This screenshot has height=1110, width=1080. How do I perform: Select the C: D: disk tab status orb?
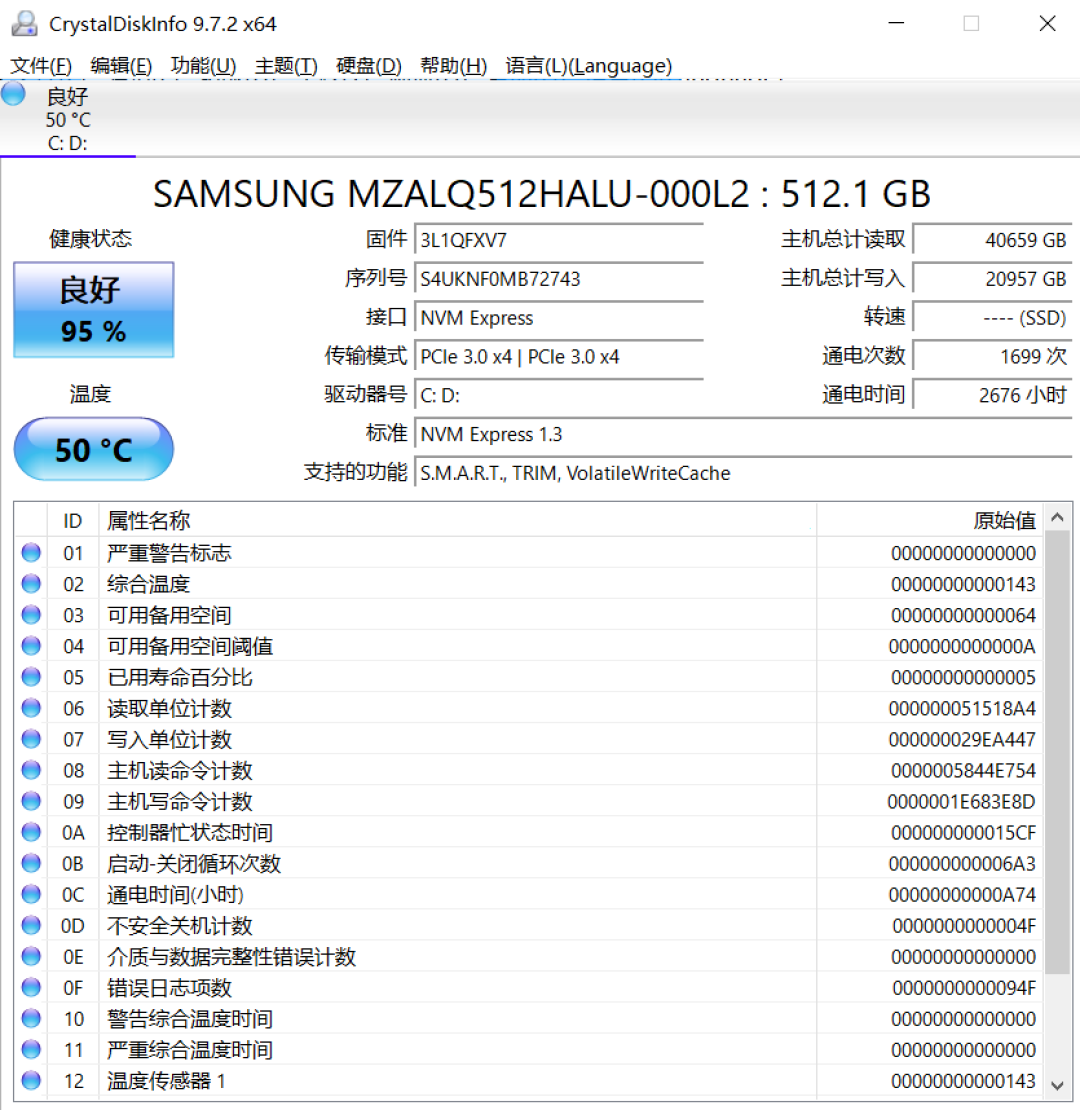pyautogui.click(x=13, y=94)
